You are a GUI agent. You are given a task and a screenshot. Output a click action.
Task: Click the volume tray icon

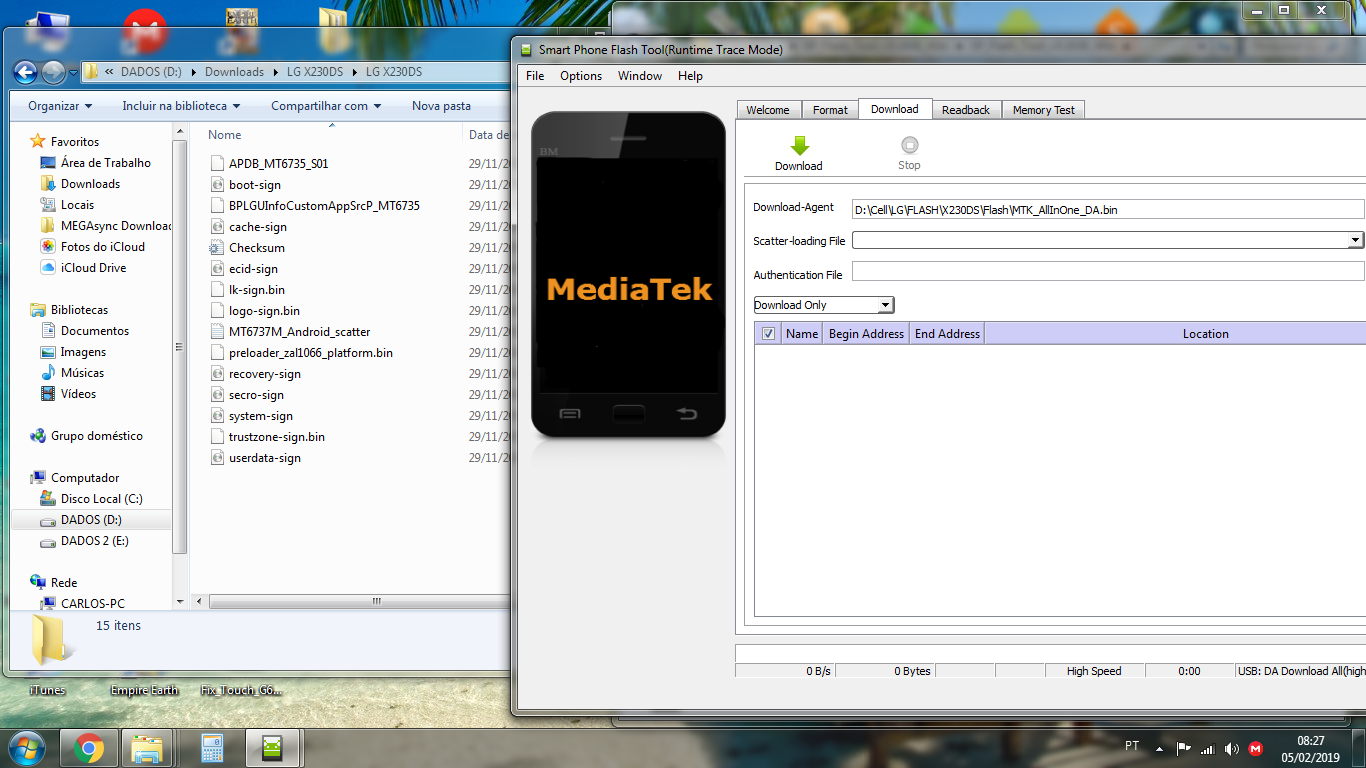1231,748
